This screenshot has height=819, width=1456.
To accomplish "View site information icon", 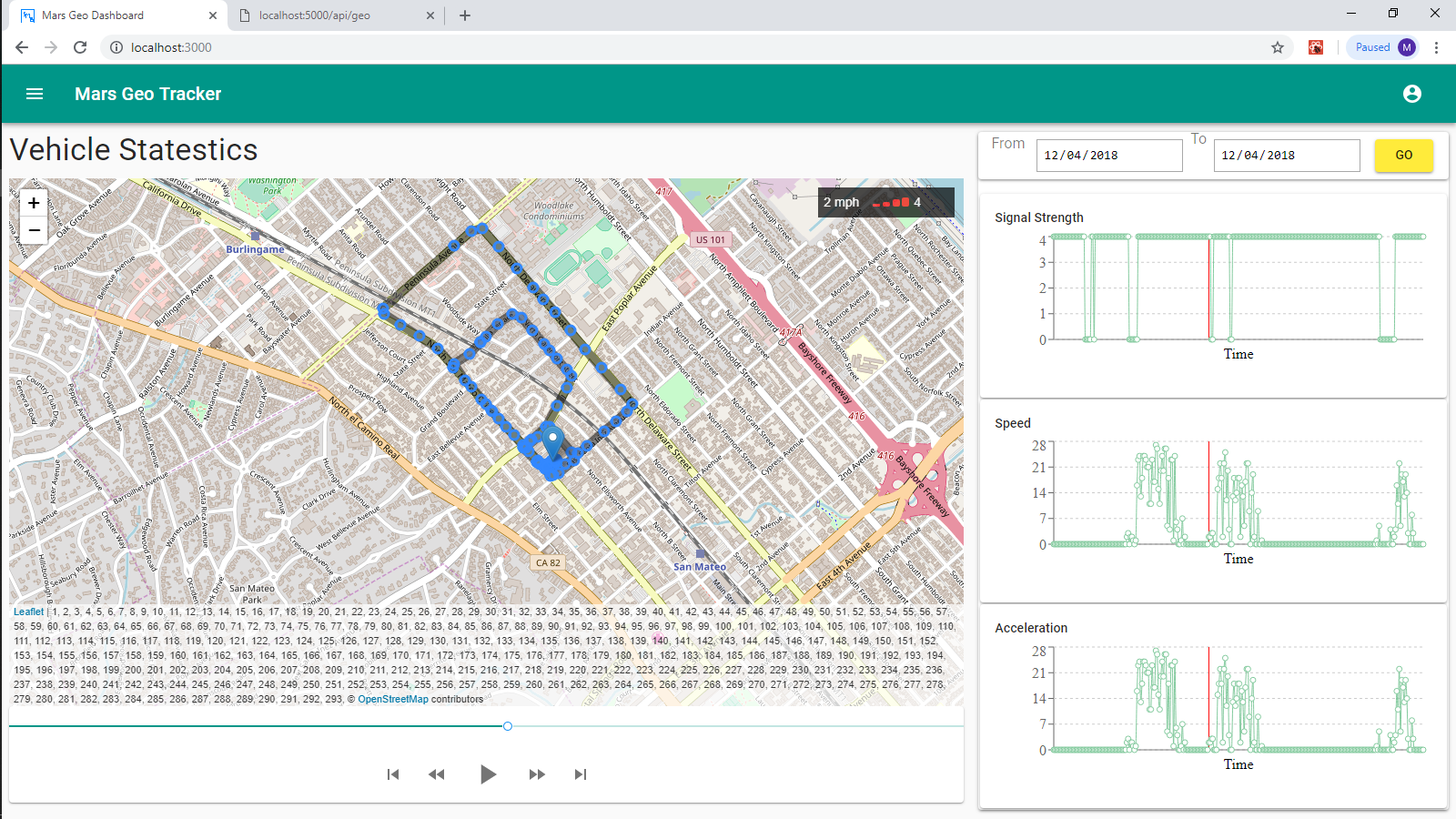I will (116, 47).
